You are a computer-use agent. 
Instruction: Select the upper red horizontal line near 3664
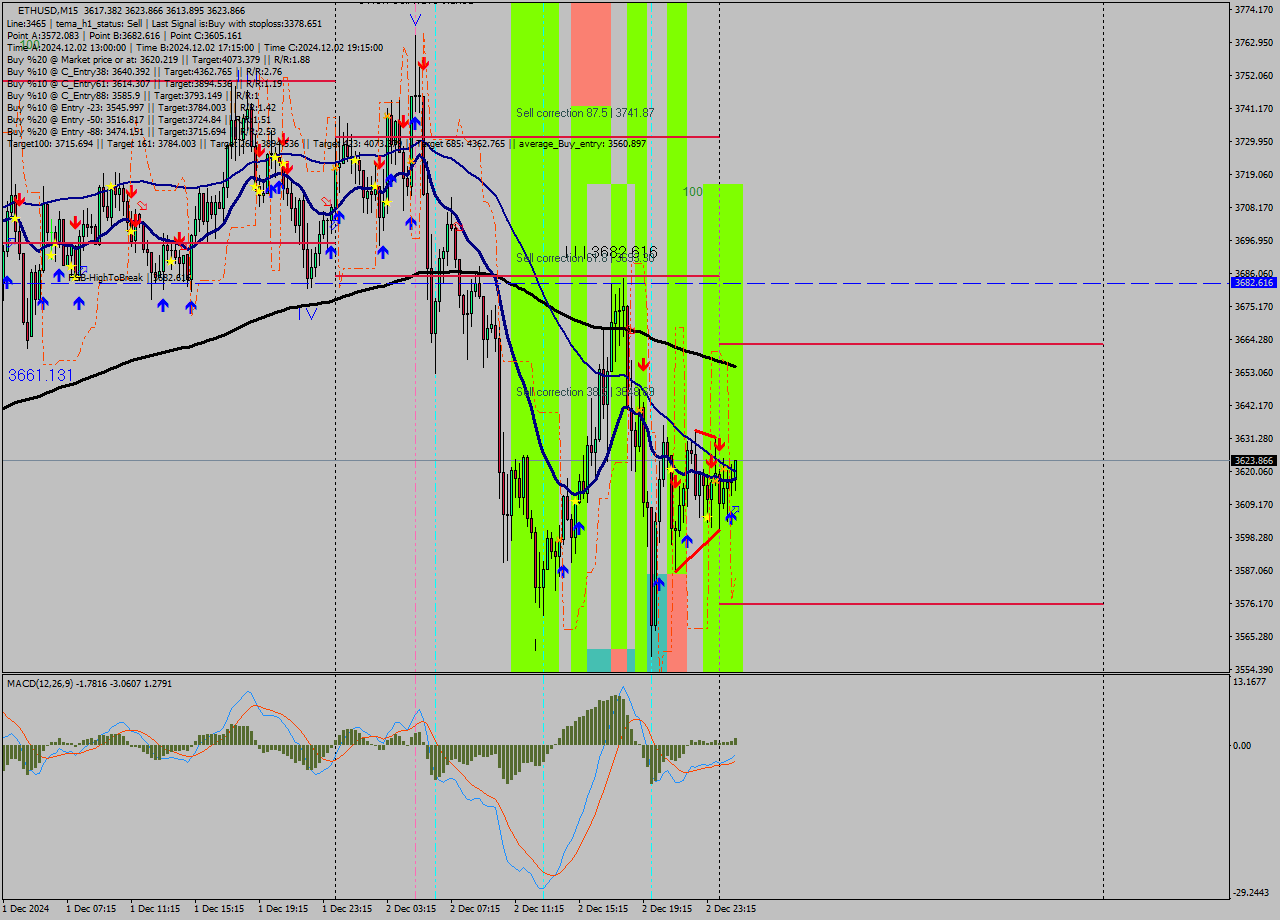point(911,344)
